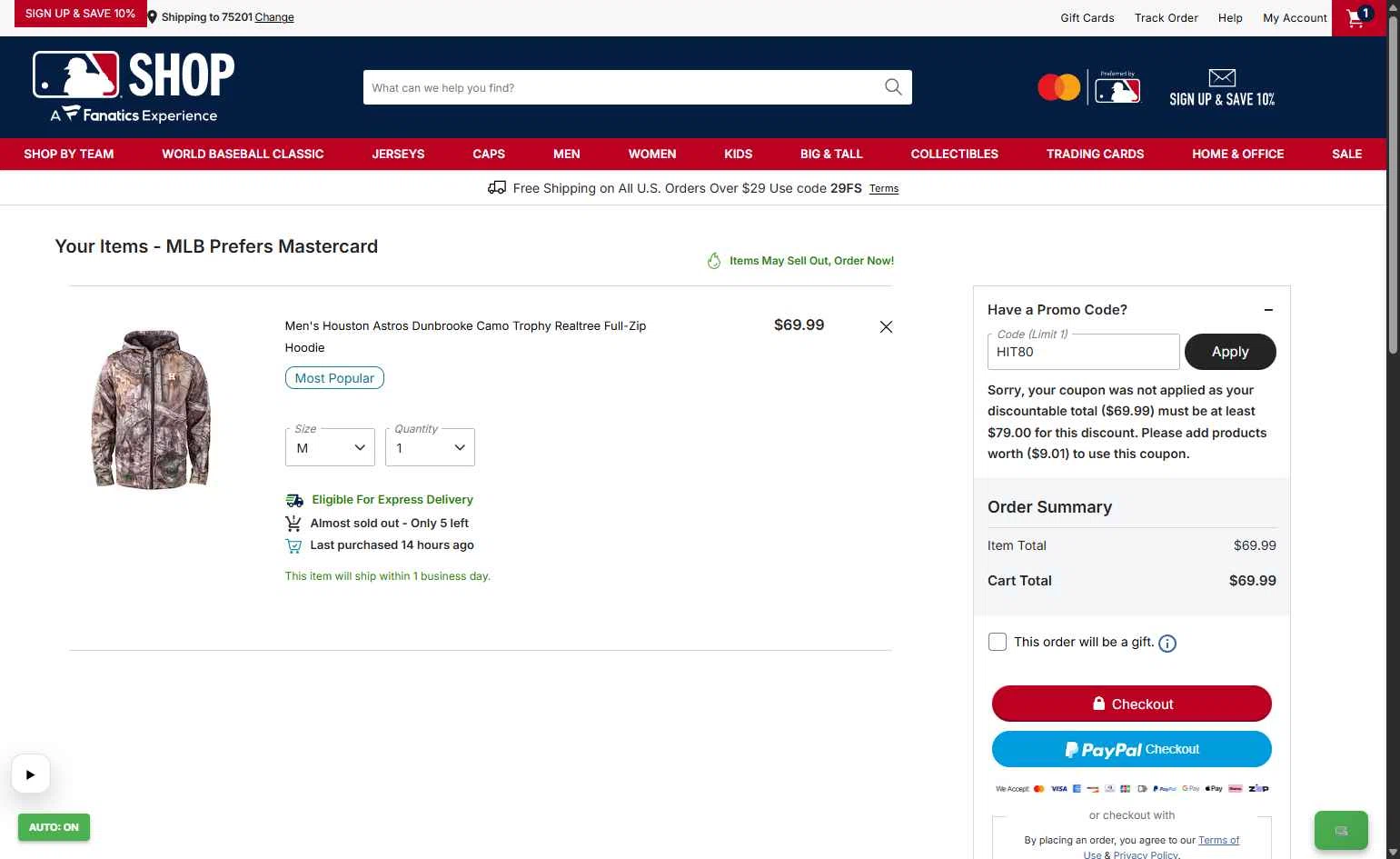This screenshot has height=859, width=1400.
Task: Open the Home & Office menu
Action: coord(1238,155)
